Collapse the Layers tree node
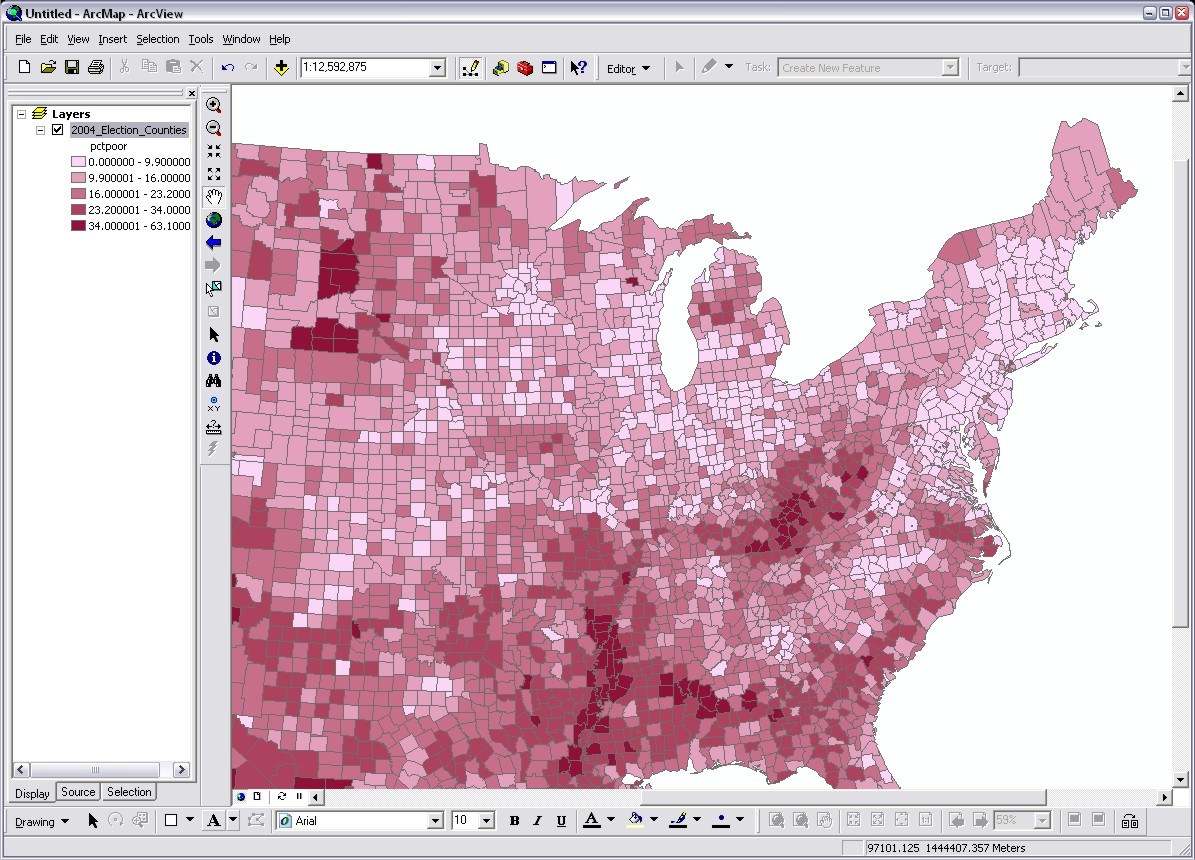This screenshot has height=860, width=1195. [x=19, y=113]
